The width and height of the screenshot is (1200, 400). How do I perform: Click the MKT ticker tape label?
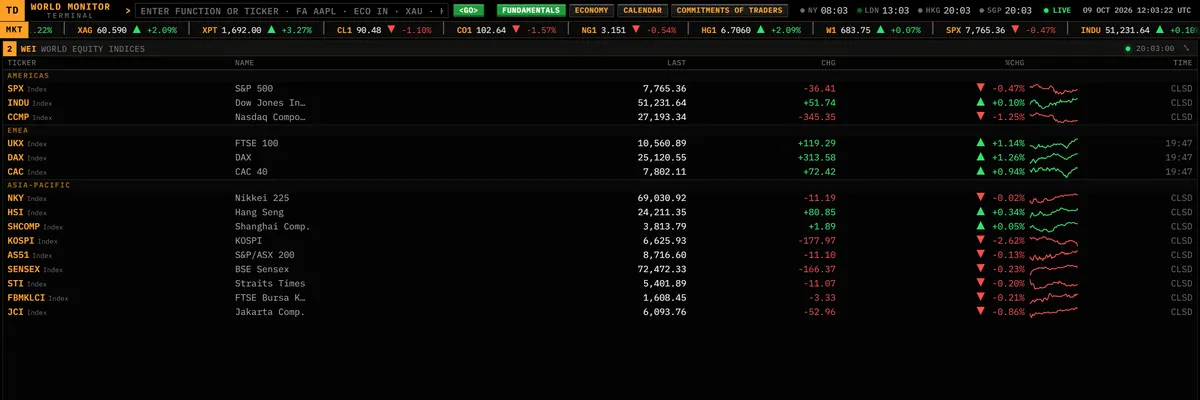click(13, 30)
